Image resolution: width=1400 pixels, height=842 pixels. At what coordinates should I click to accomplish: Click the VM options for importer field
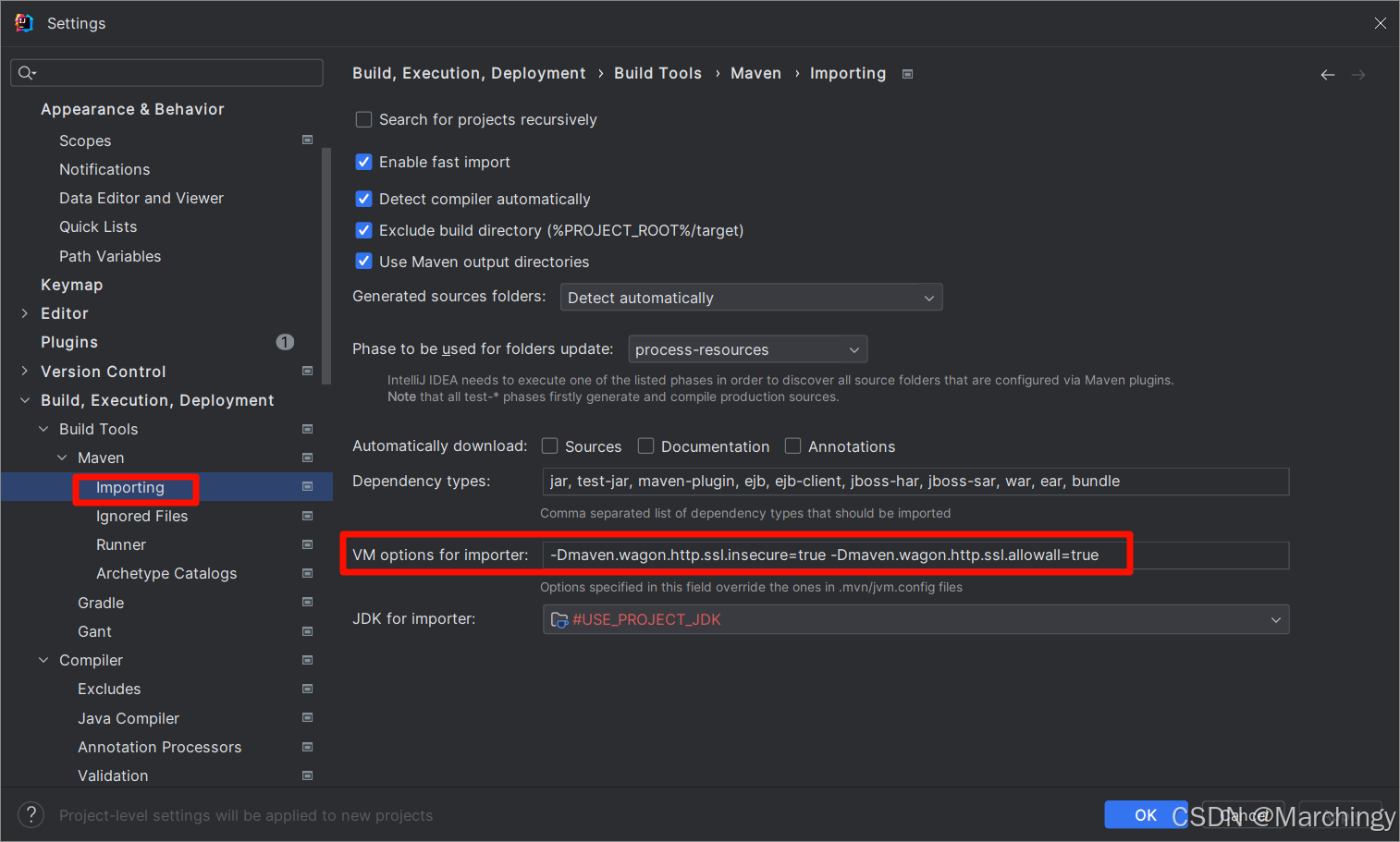click(915, 555)
